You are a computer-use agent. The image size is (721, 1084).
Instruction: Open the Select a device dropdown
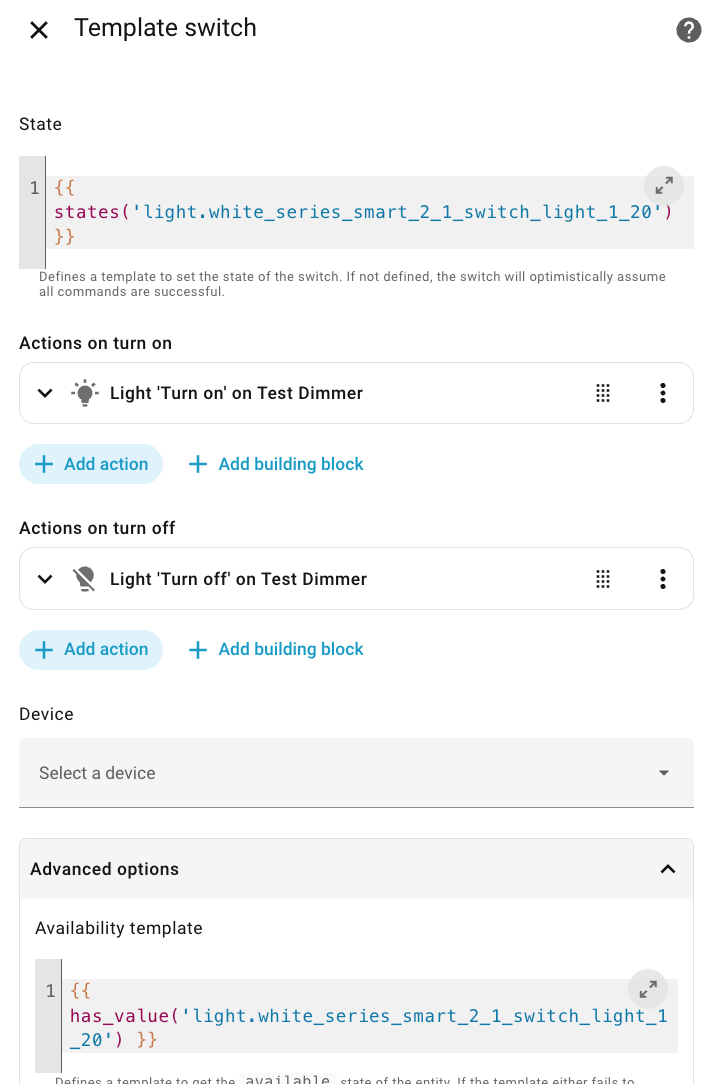(356, 773)
